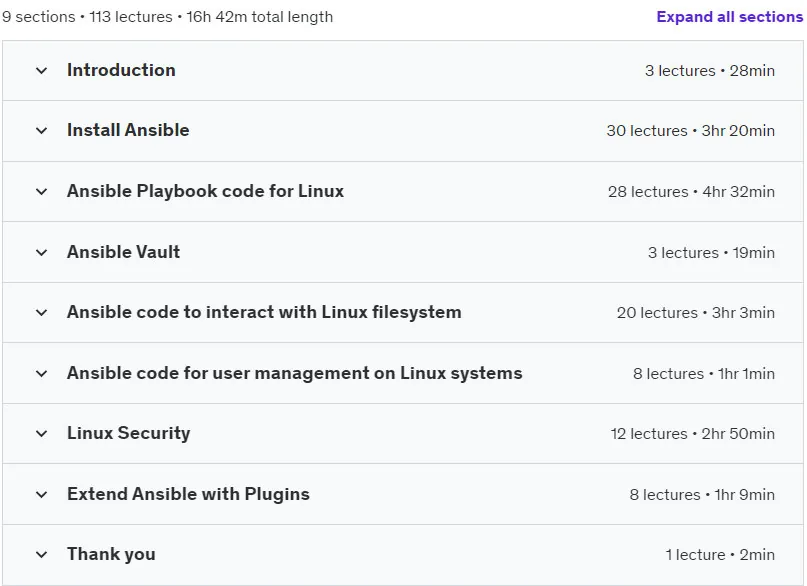Image resolution: width=807 pixels, height=586 pixels.
Task: Click the 9 sections 113 lectures summary text
Action: (x=167, y=17)
